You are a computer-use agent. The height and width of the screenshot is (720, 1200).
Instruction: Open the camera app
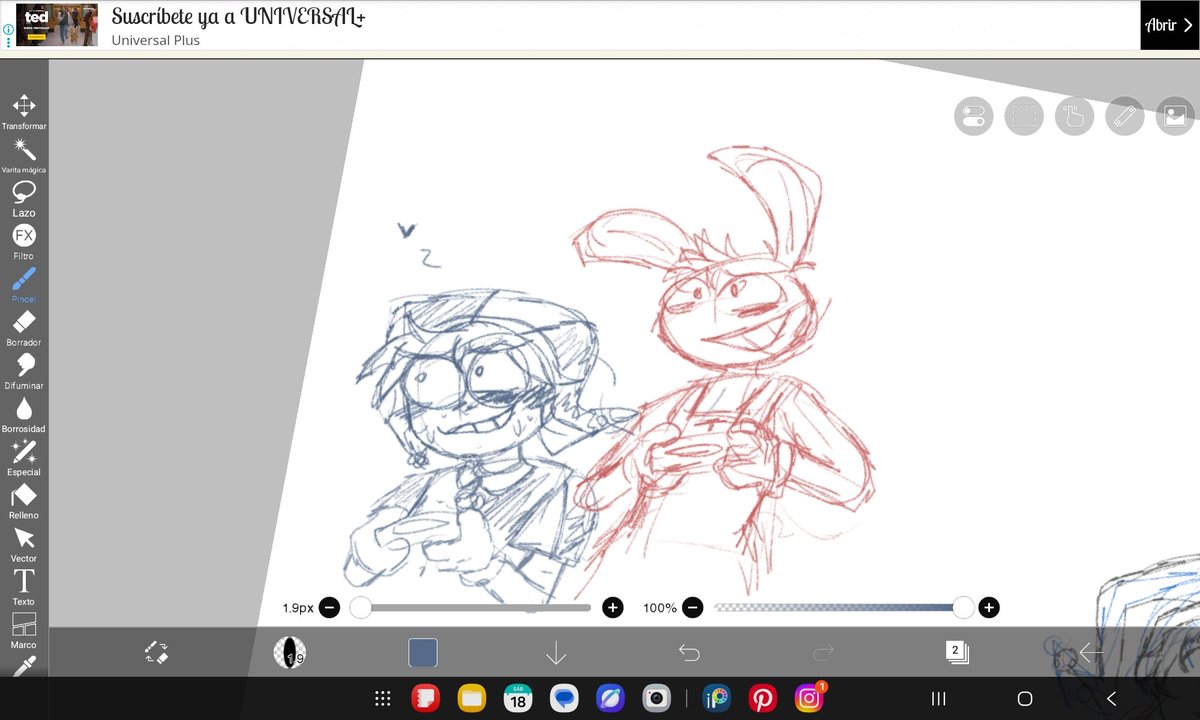[656, 699]
